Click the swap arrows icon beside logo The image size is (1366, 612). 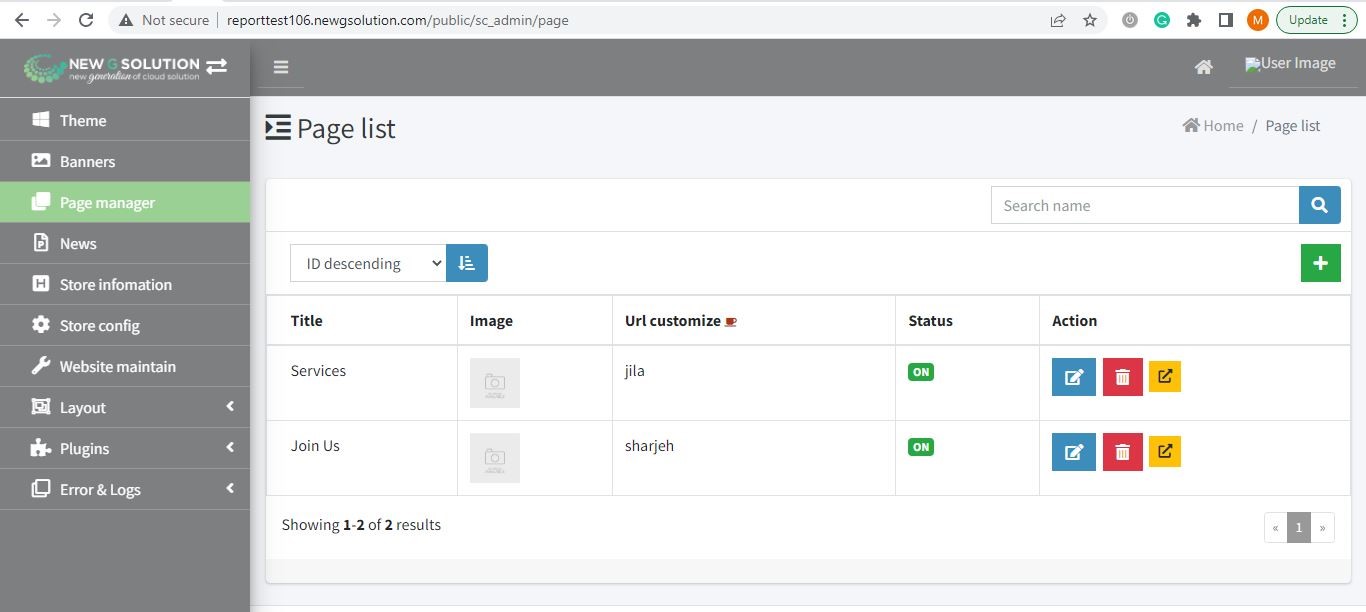tap(217, 67)
